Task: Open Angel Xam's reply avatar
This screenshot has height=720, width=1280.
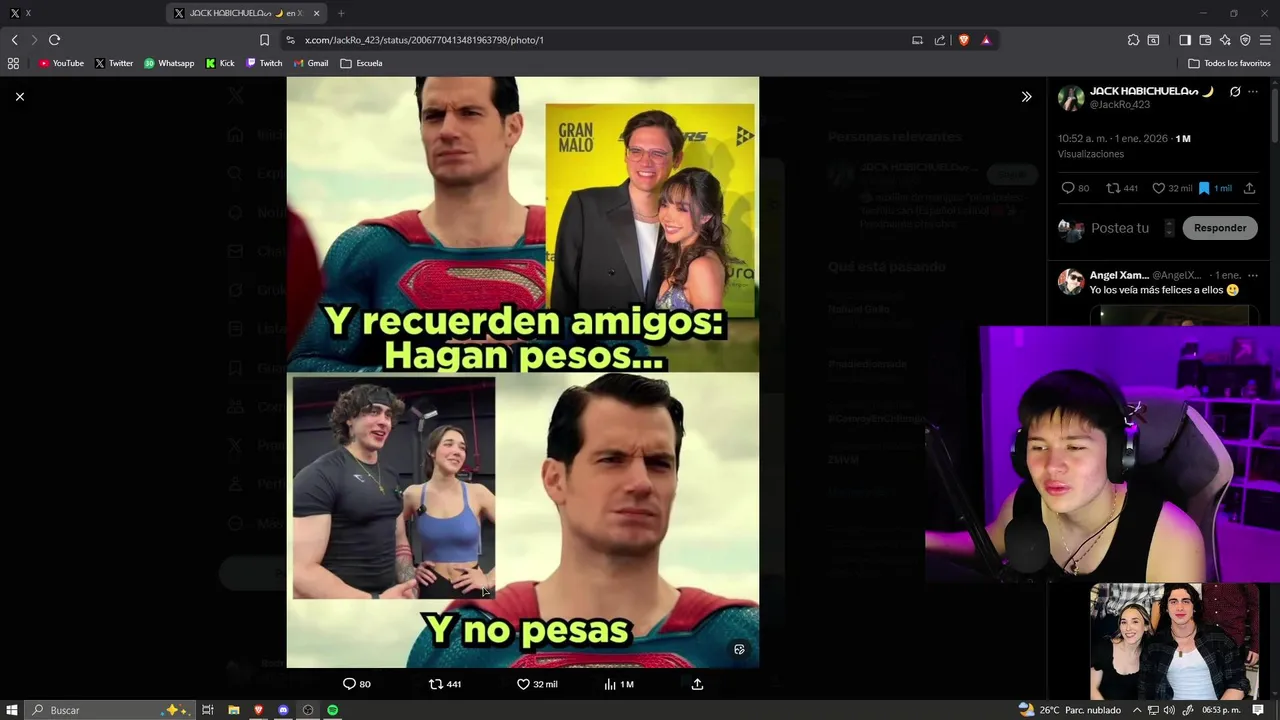Action: (1071, 281)
